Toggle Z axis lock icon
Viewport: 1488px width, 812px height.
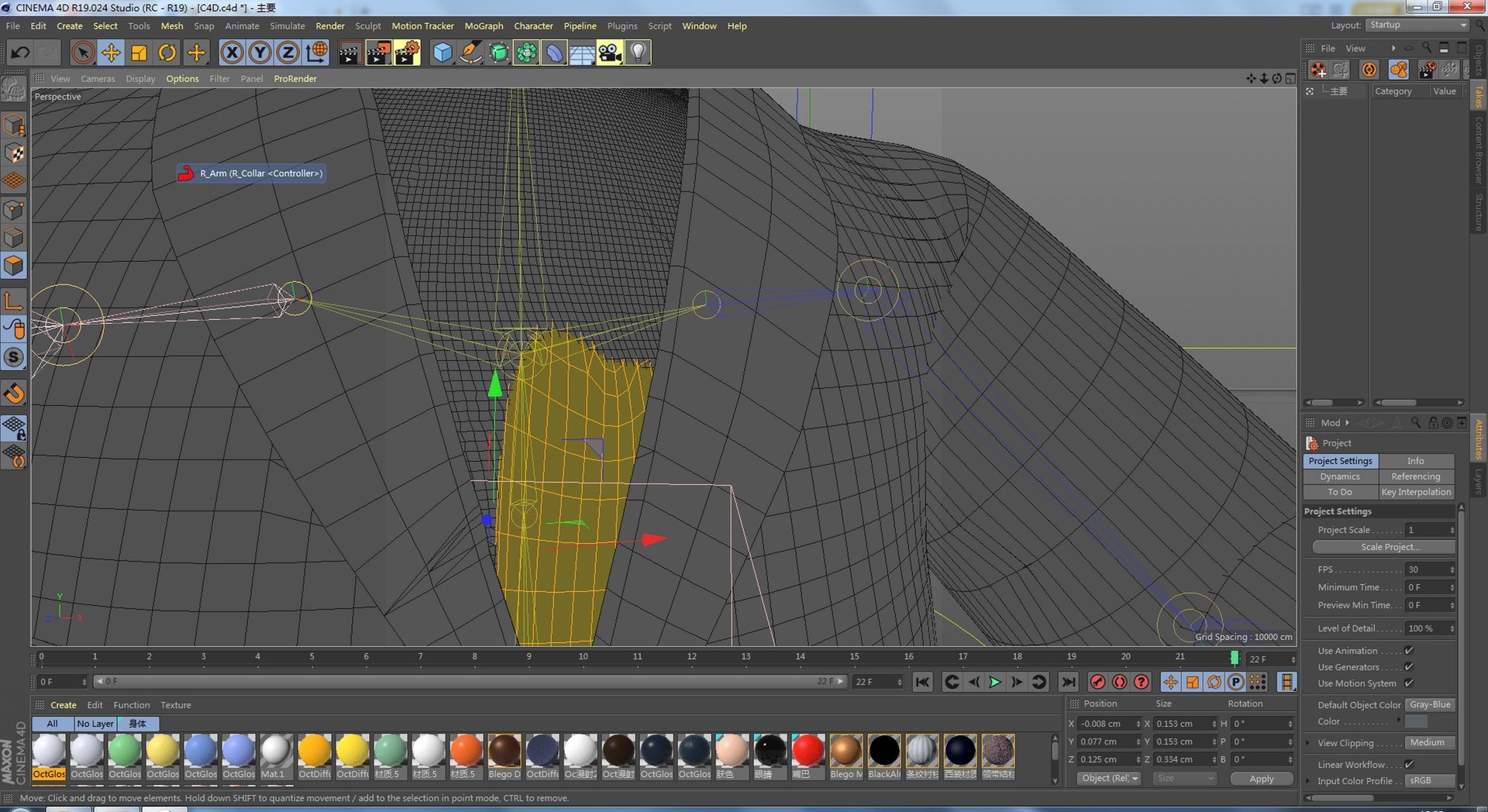click(x=288, y=53)
